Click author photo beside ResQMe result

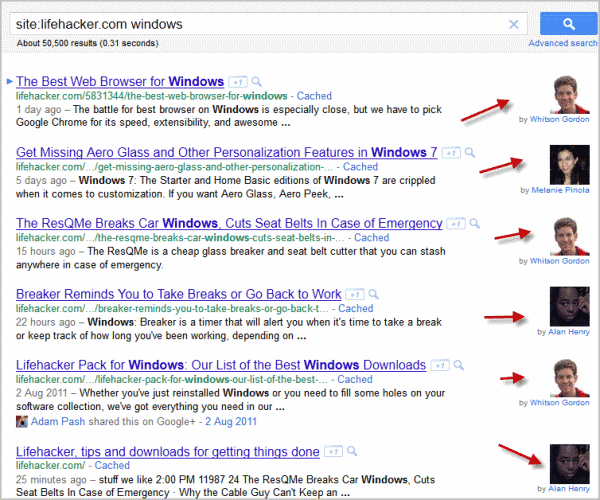coord(570,236)
